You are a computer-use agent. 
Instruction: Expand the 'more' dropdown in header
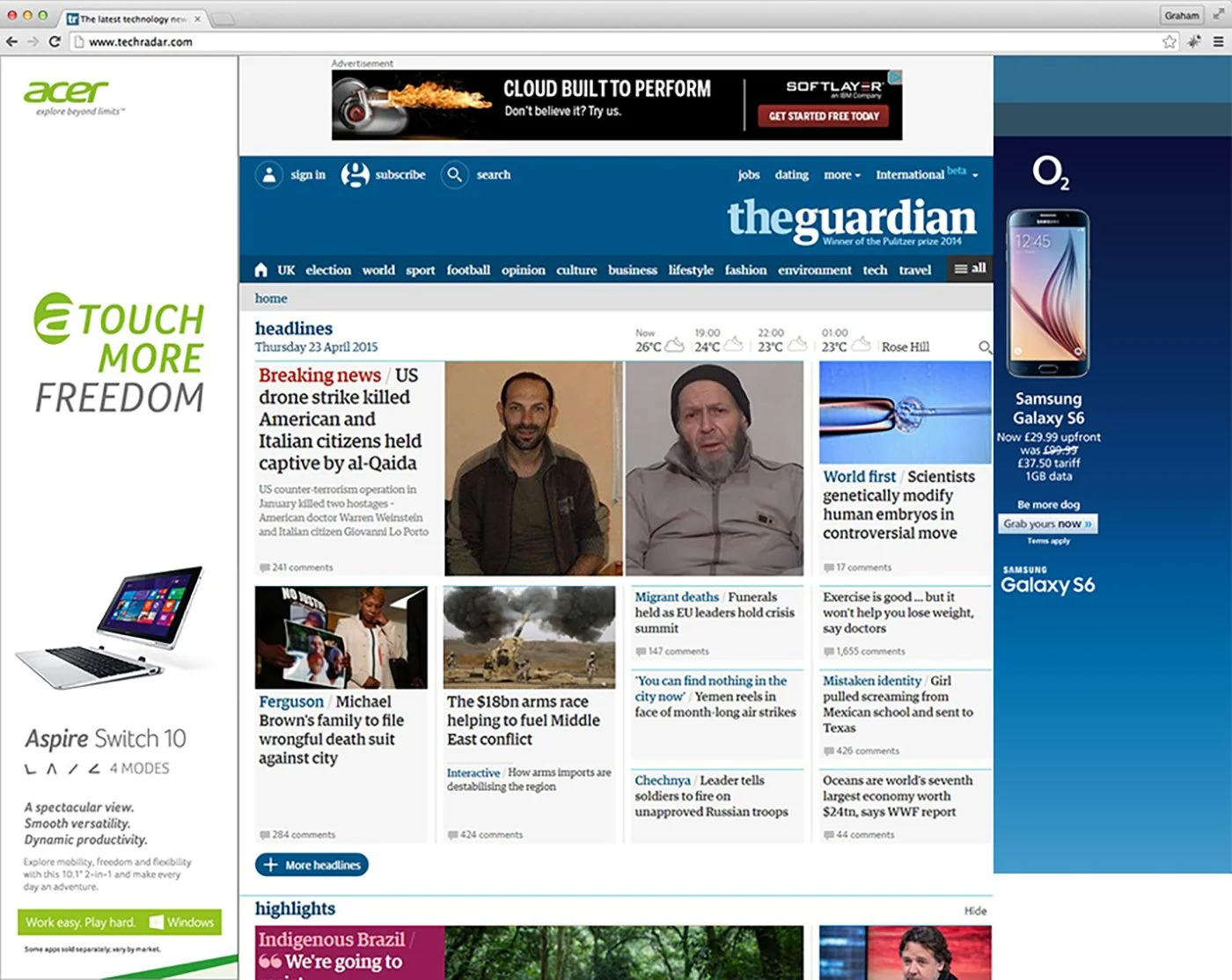(842, 174)
